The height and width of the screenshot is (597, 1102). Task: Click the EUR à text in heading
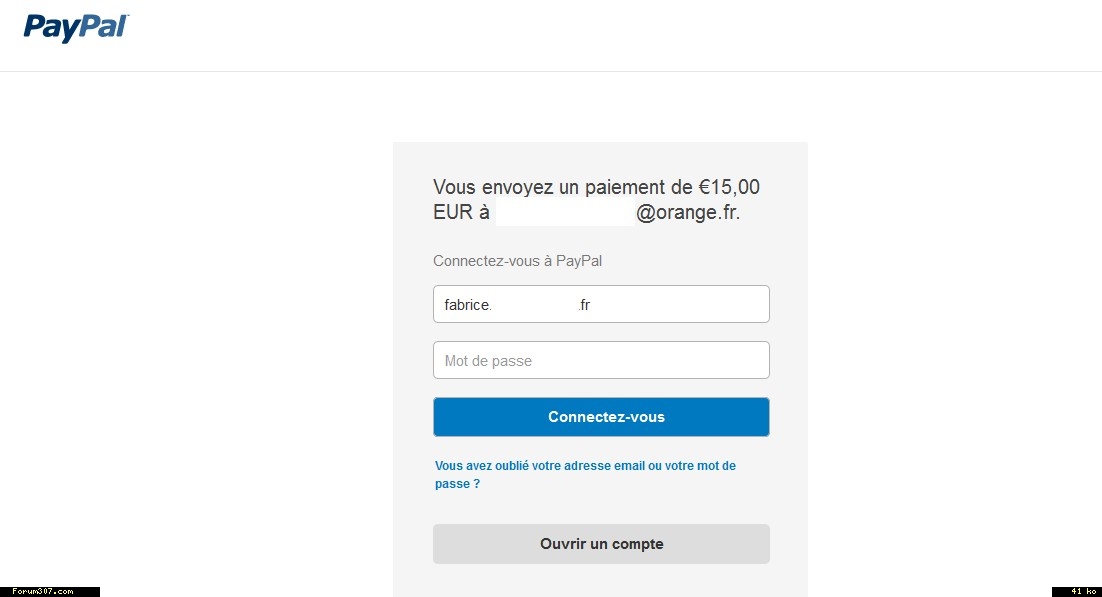click(461, 212)
